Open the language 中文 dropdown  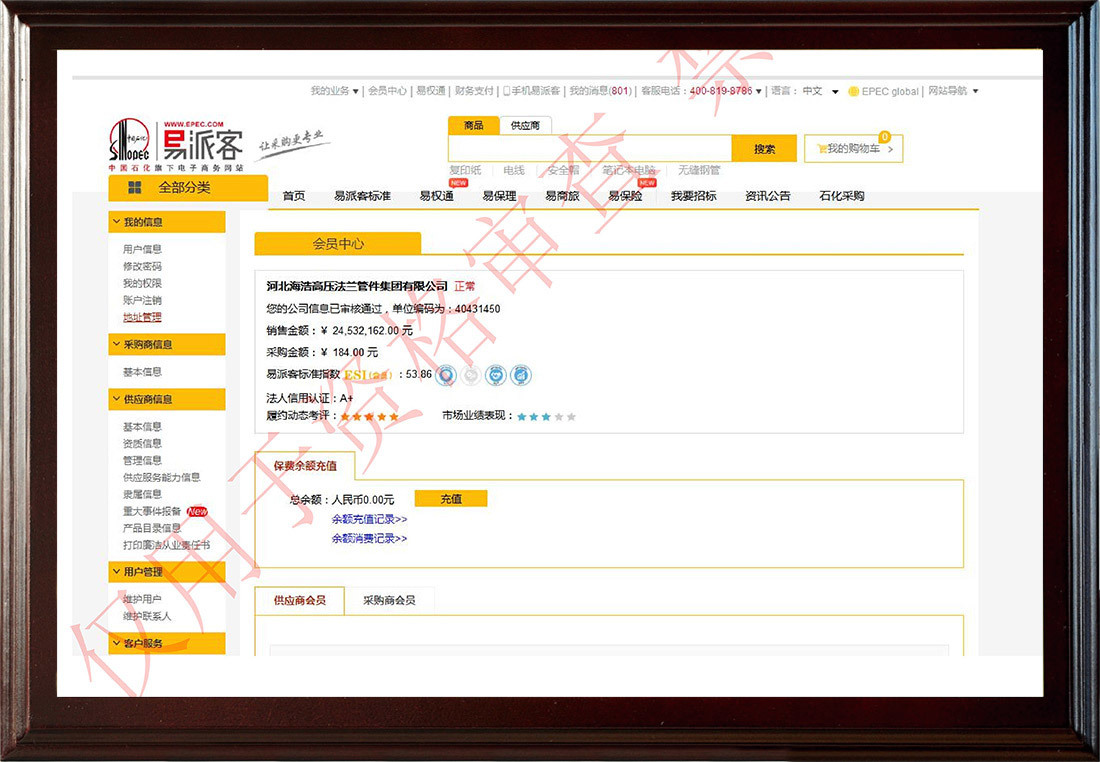click(x=819, y=91)
